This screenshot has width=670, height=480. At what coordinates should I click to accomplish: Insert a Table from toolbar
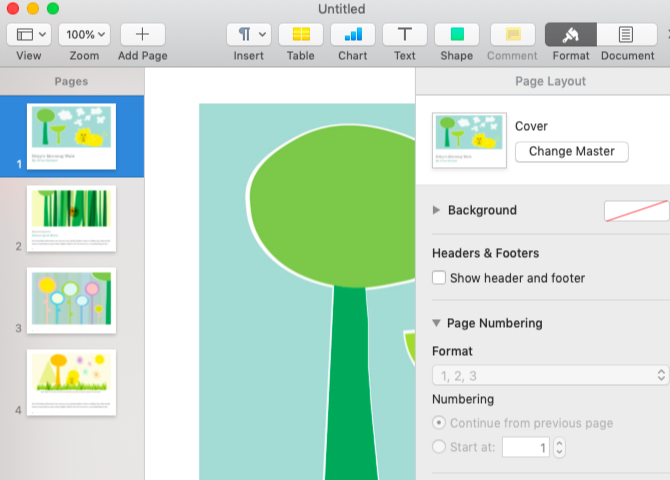pos(300,34)
